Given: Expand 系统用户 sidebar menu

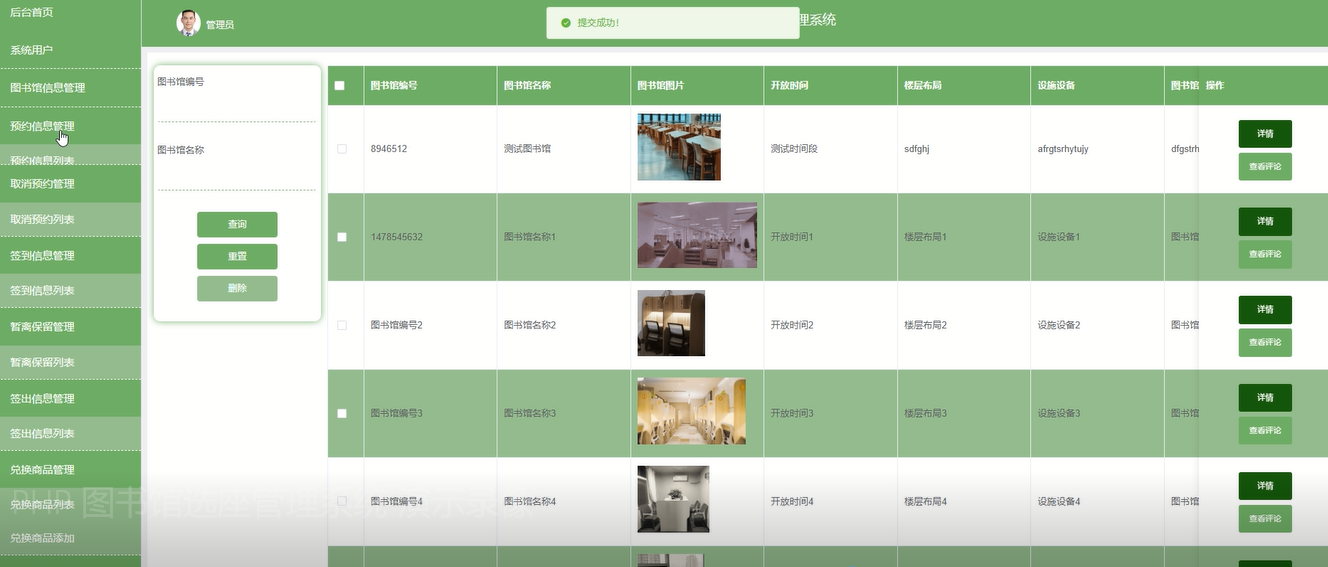Looking at the screenshot, I should [70, 50].
